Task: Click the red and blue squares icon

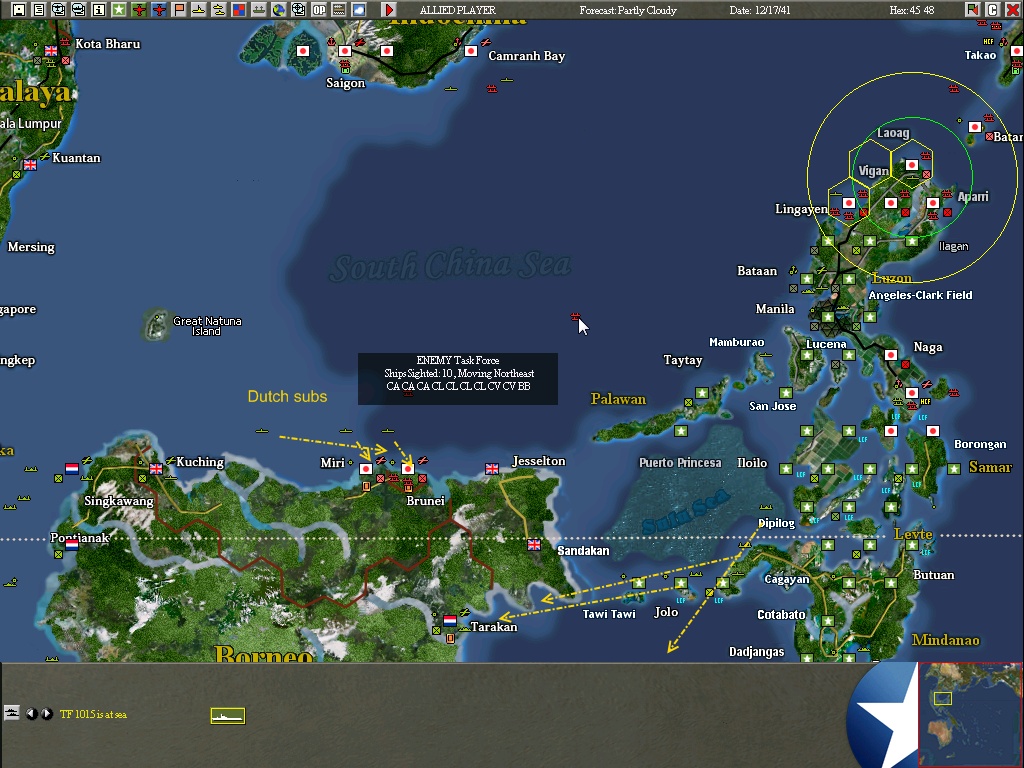Action: (238, 9)
